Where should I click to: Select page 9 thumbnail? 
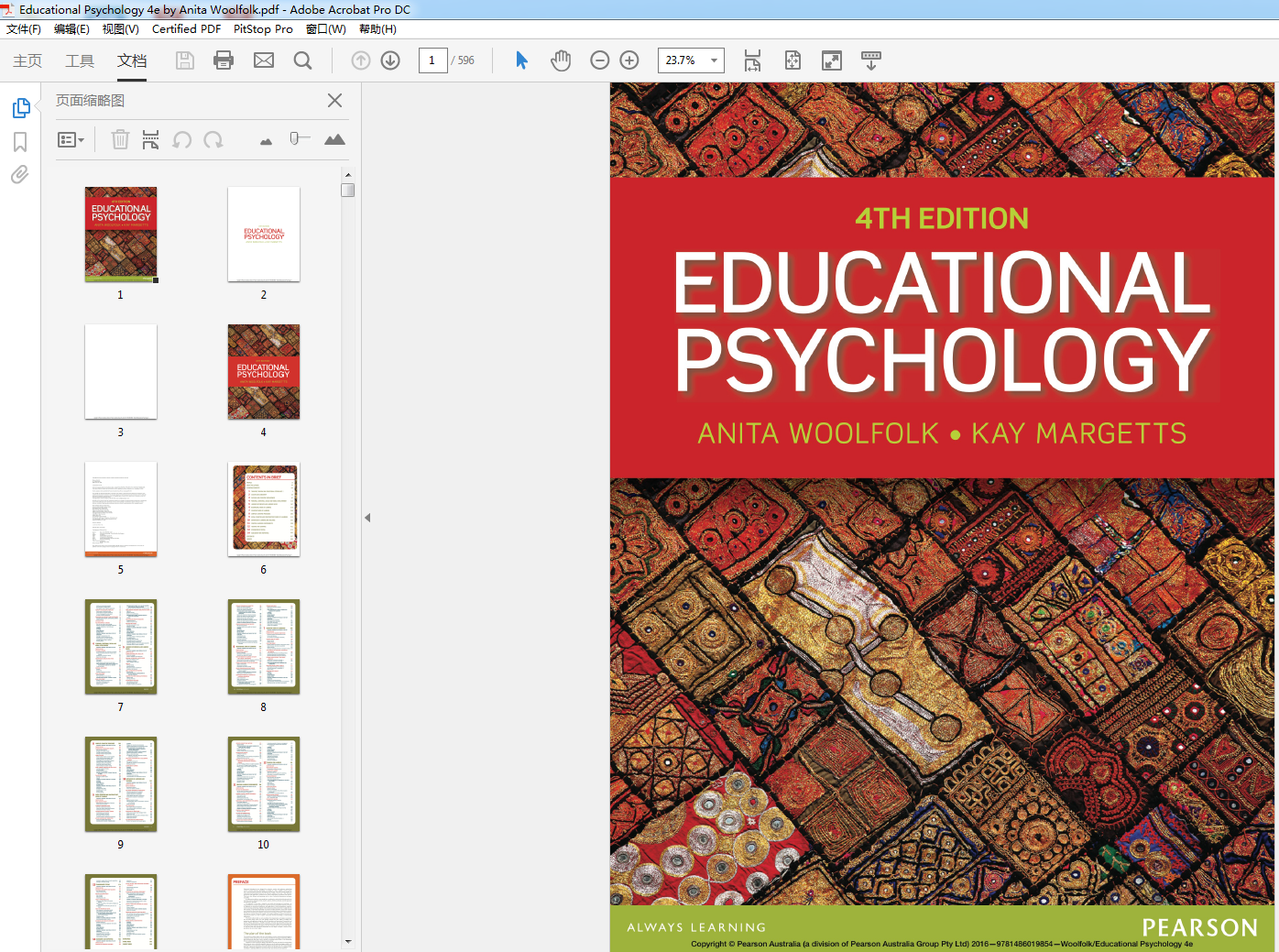click(x=121, y=784)
